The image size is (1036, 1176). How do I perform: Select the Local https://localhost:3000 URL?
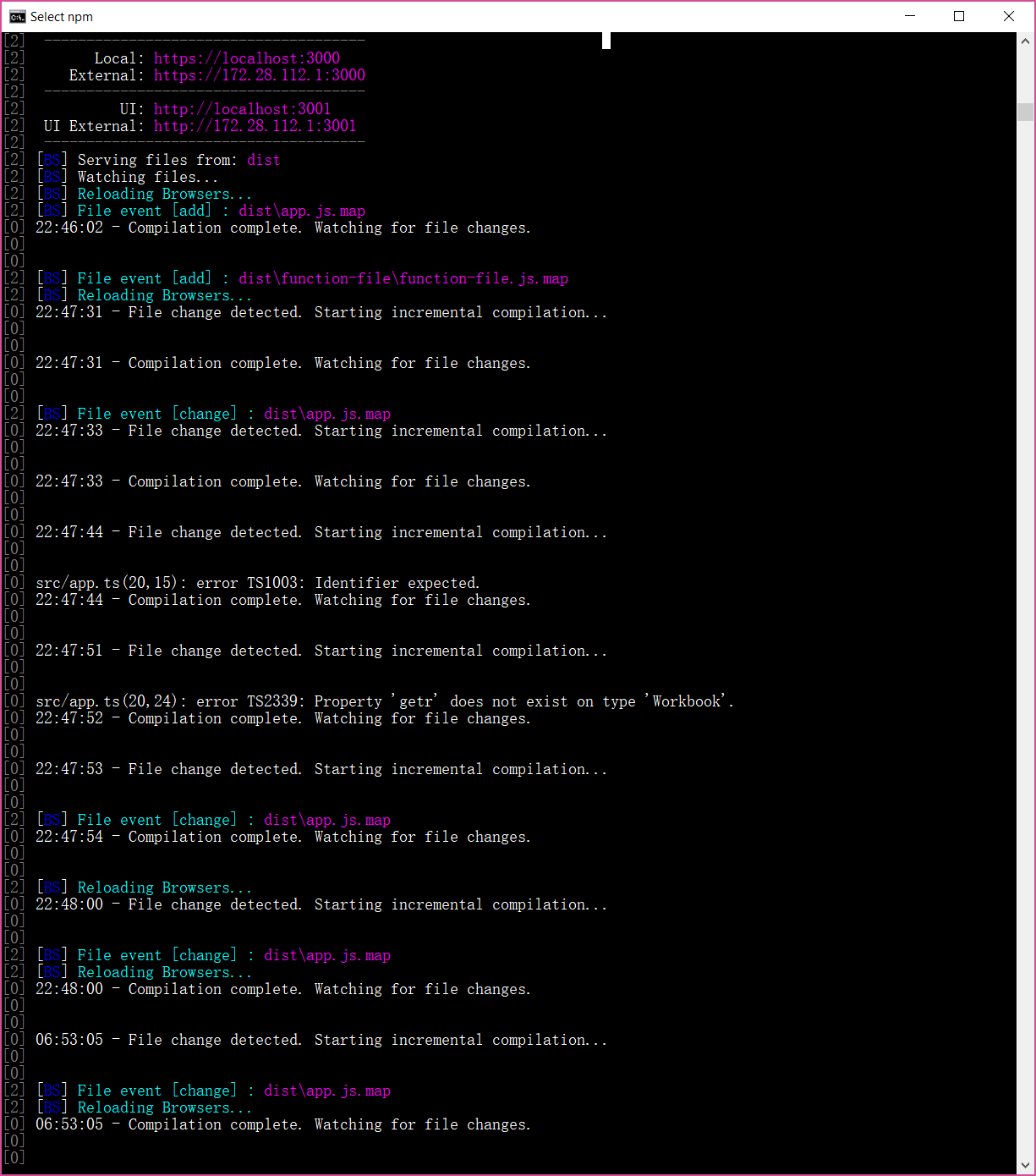click(246, 58)
